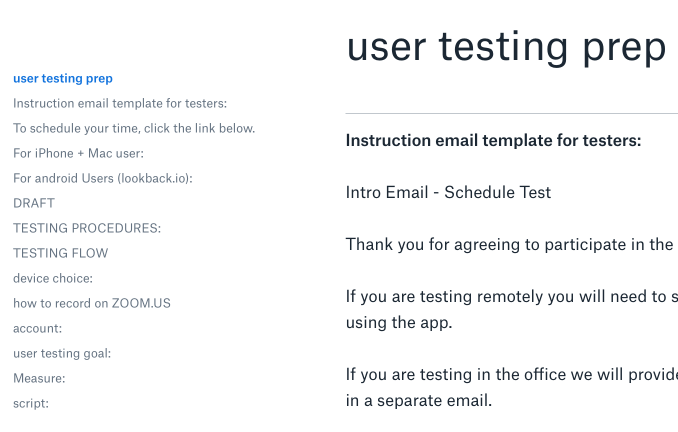
Task: Click paragraph starting 'If you are testing remotely'
Action: click(x=511, y=309)
